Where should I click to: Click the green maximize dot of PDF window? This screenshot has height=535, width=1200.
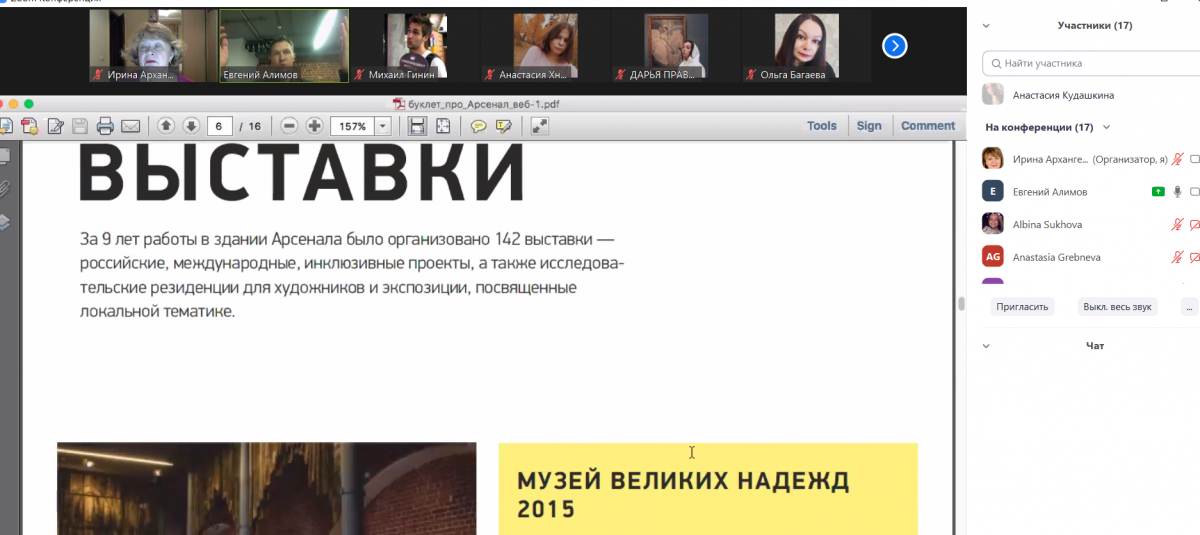coord(29,103)
